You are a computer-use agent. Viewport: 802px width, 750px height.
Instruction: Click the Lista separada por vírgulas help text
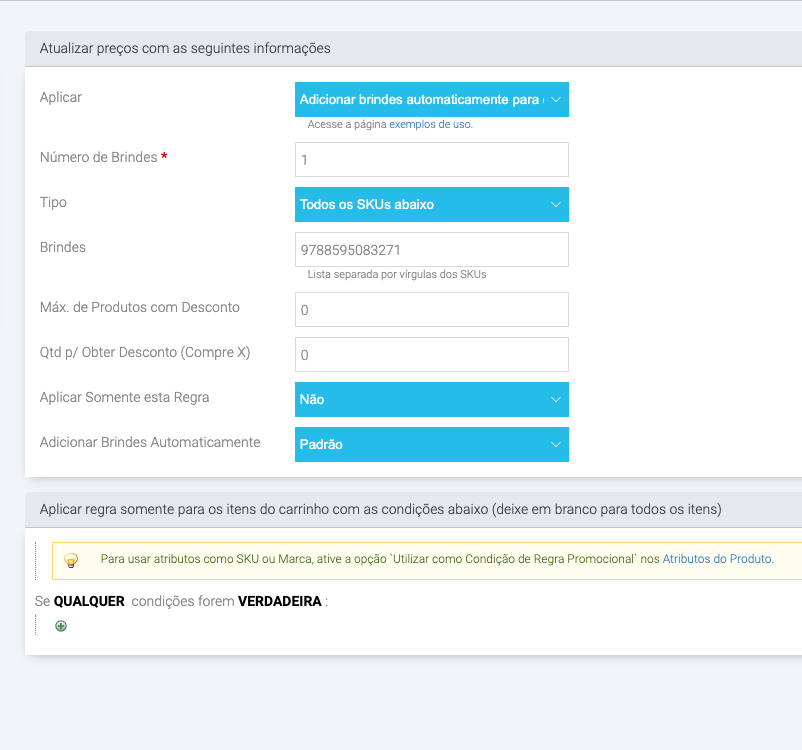click(397, 274)
